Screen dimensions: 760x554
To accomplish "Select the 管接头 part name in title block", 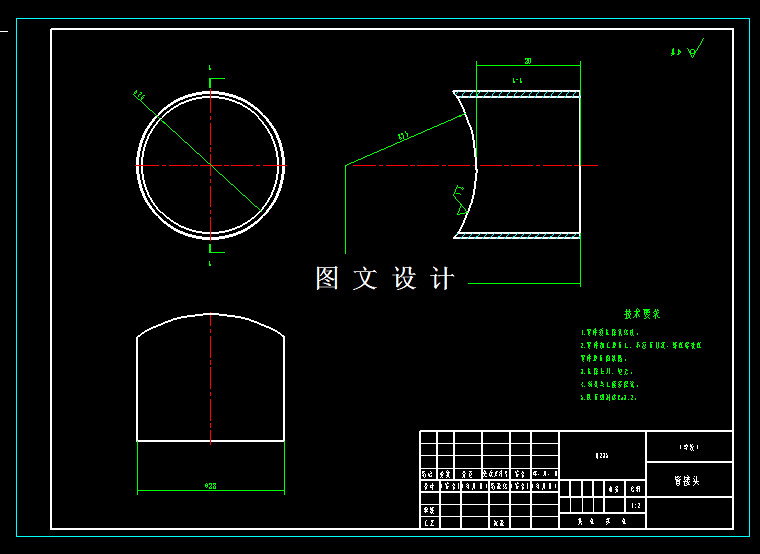I will click(x=687, y=481).
